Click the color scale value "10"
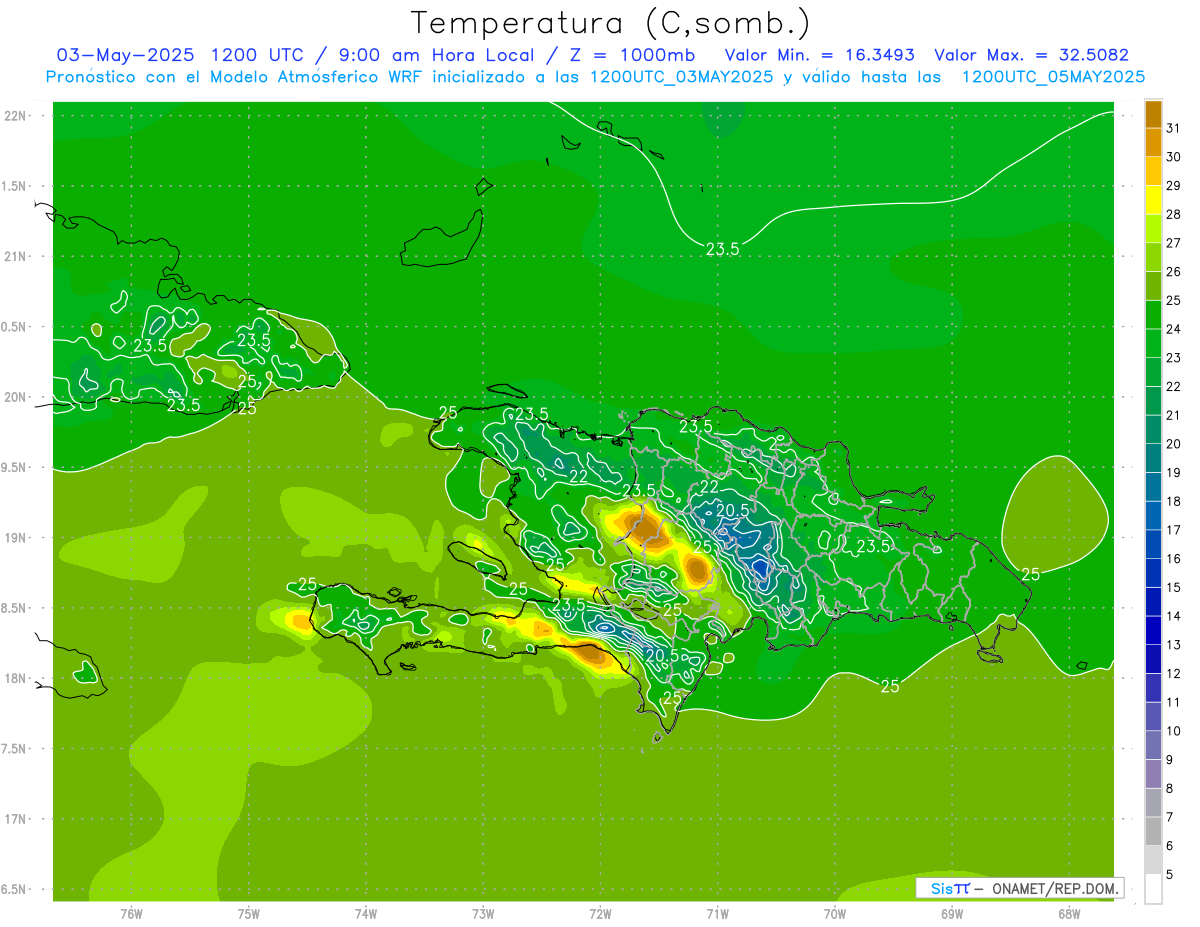Image resolution: width=1200 pixels, height=927 pixels. (x=1173, y=731)
